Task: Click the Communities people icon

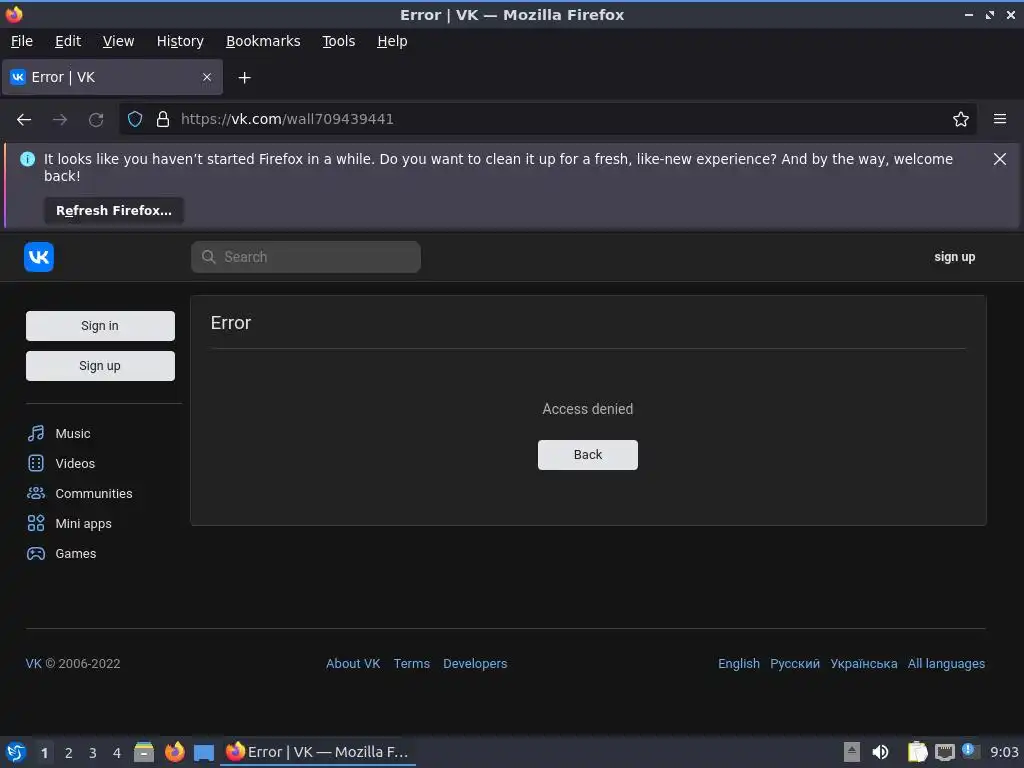Action: click(36, 493)
